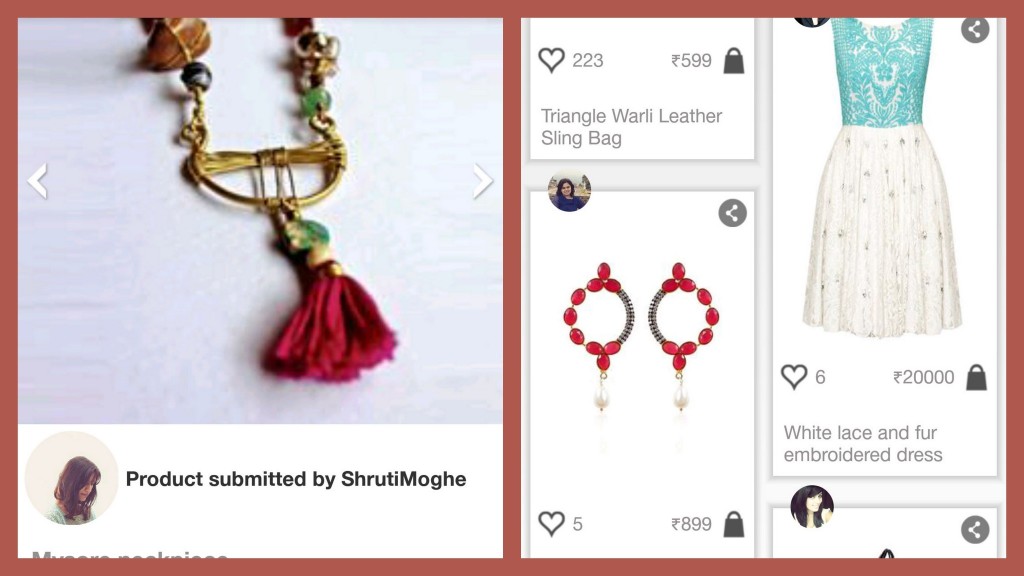Like the red pearl drop earrings
This screenshot has width=1024, height=576.
[x=551, y=524]
